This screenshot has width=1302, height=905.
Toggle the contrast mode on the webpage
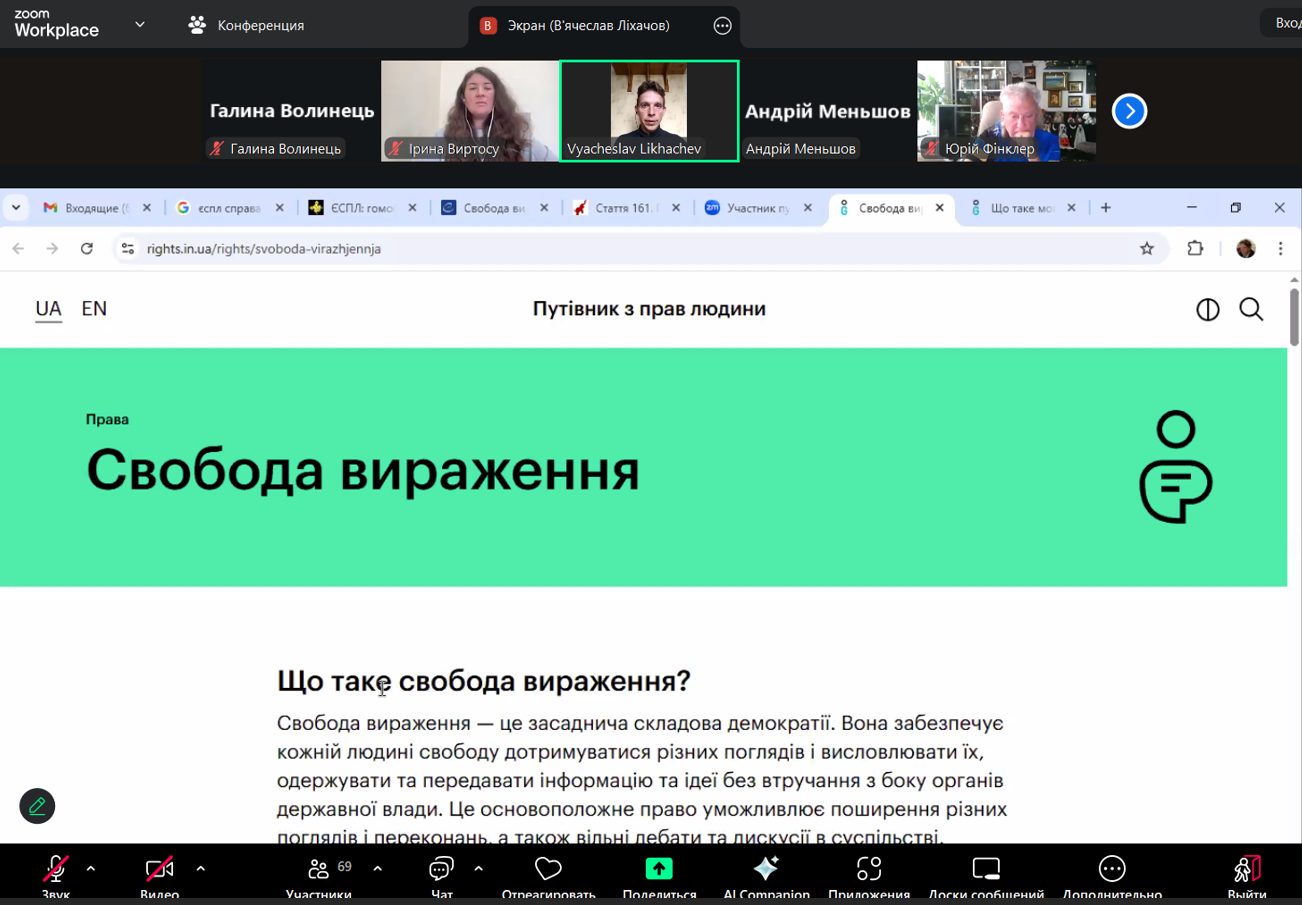(1207, 309)
